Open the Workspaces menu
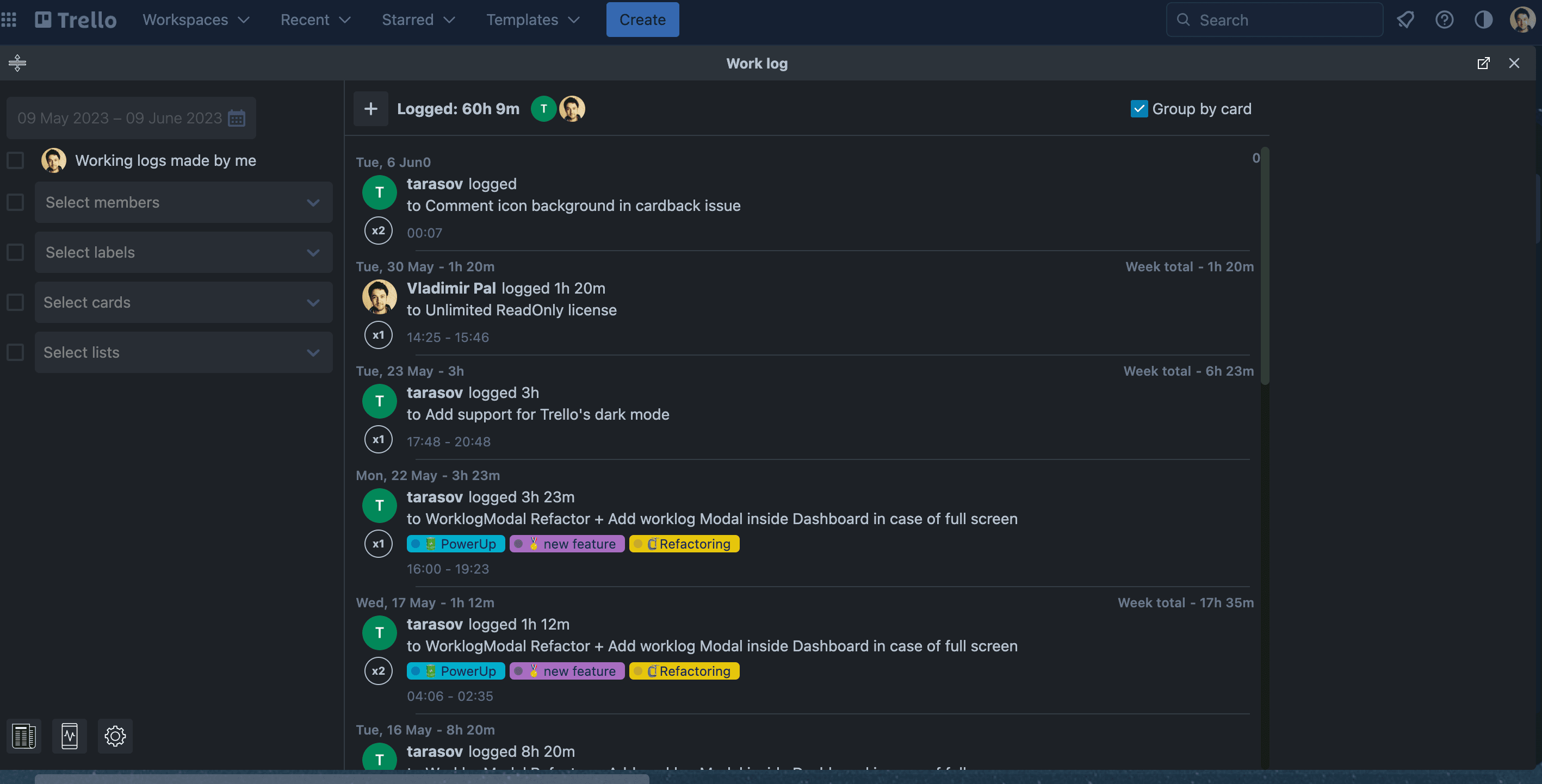 point(196,20)
